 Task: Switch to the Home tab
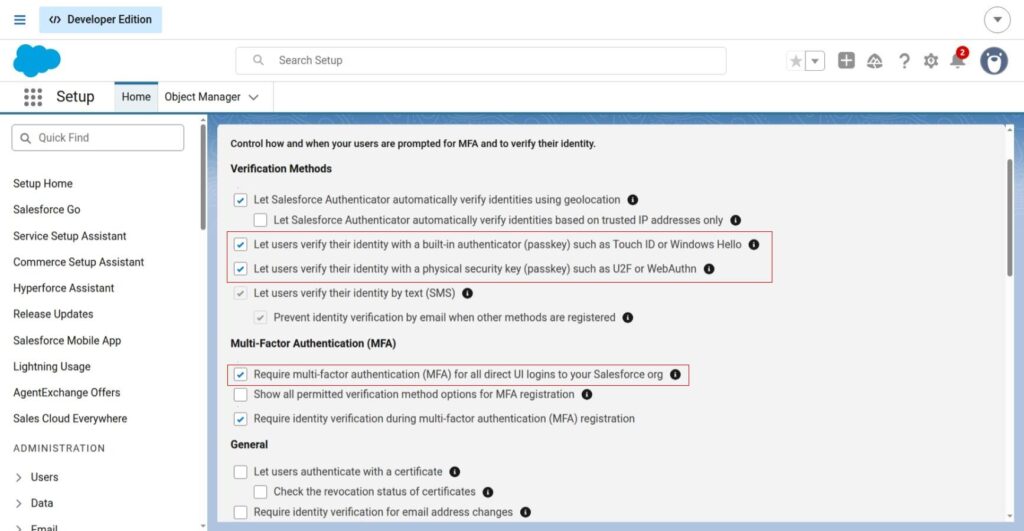click(x=136, y=97)
